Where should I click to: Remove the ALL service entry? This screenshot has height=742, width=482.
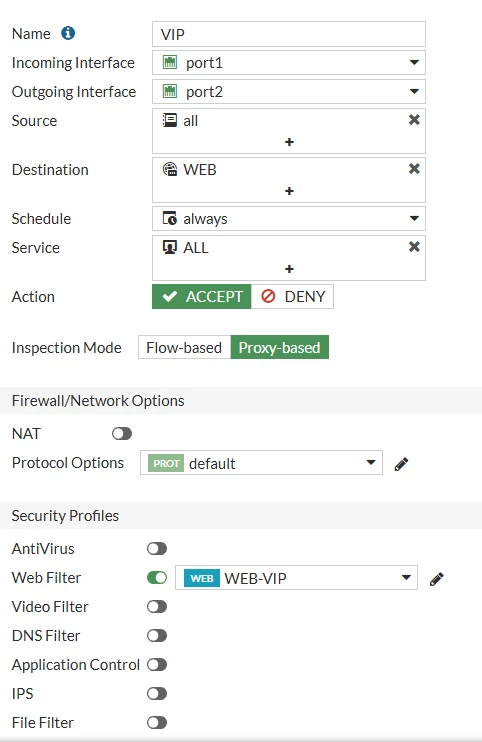point(414,247)
